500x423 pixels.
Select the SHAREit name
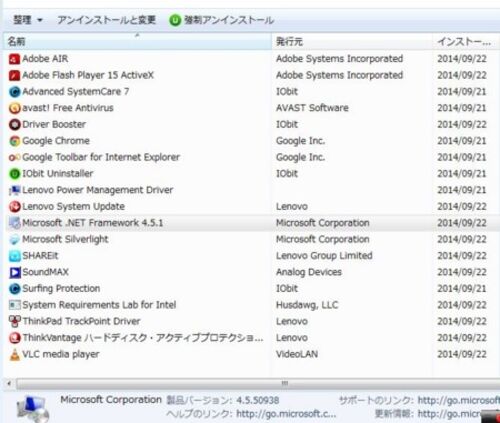pyautogui.click(x=40, y=256)
